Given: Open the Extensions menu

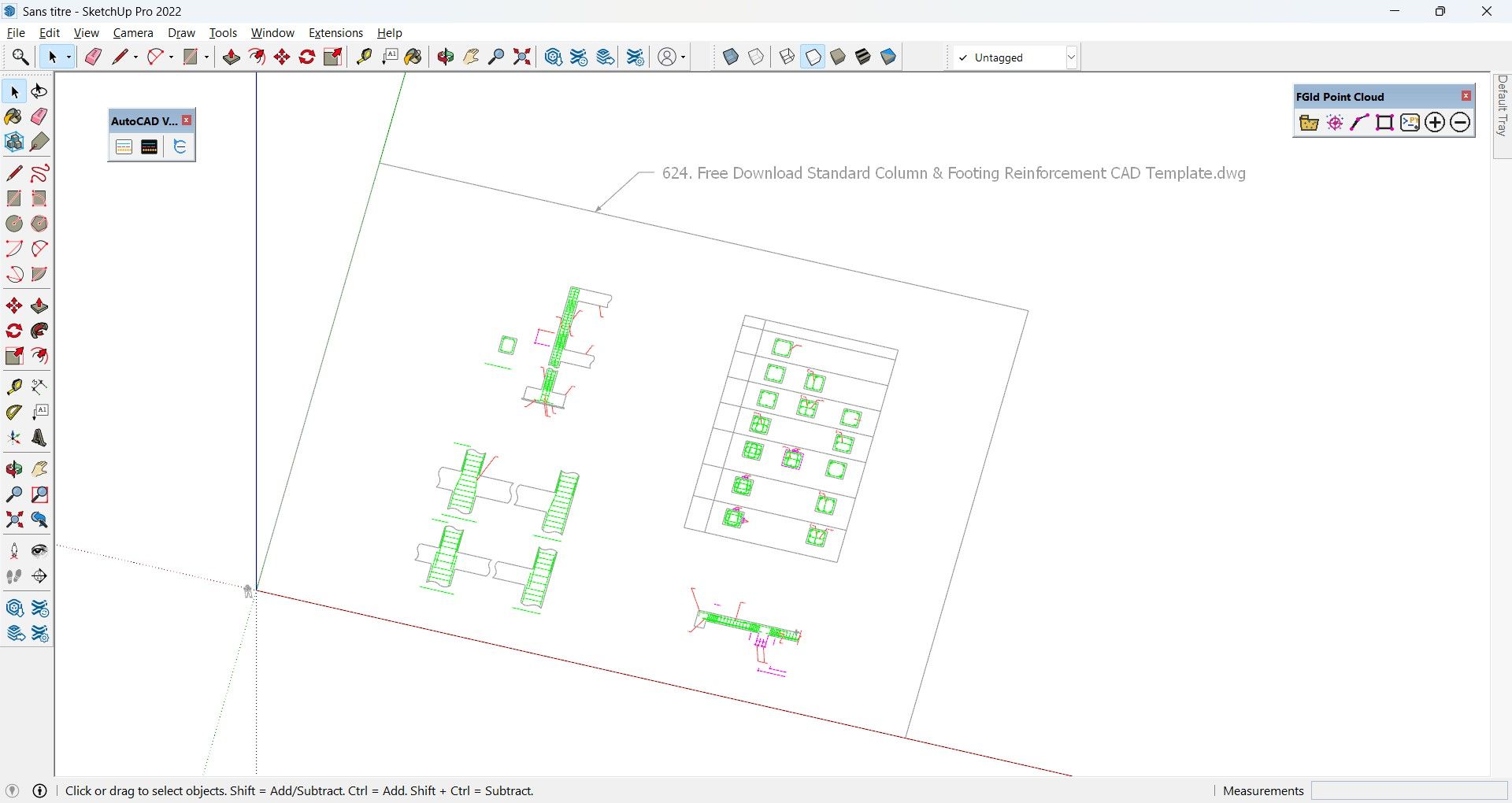Looking at the screenshot, I should 335,33.
